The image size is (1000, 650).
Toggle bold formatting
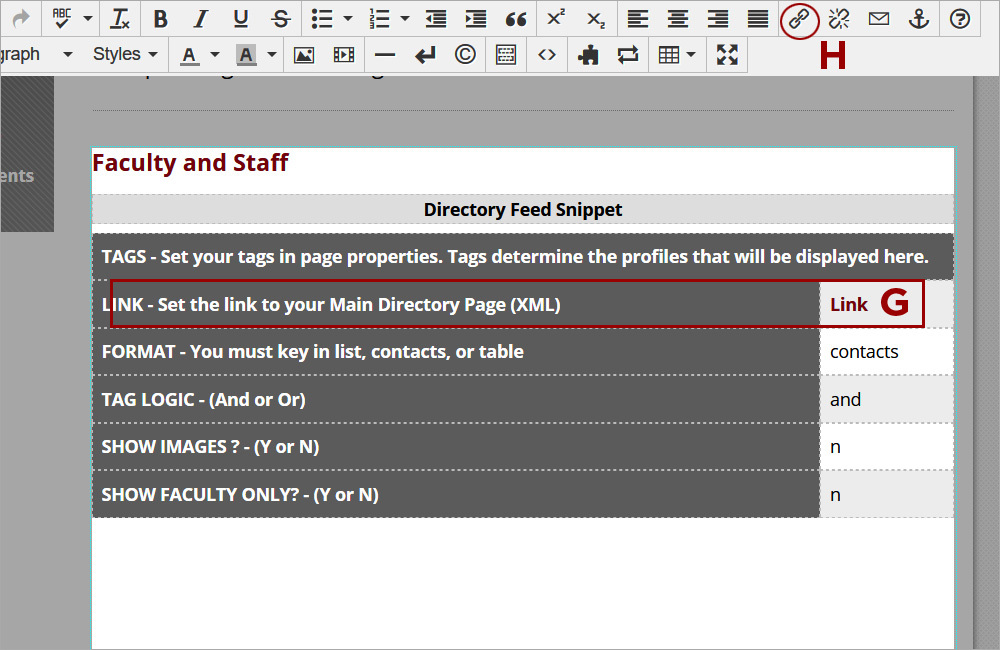tap(160, 18)
